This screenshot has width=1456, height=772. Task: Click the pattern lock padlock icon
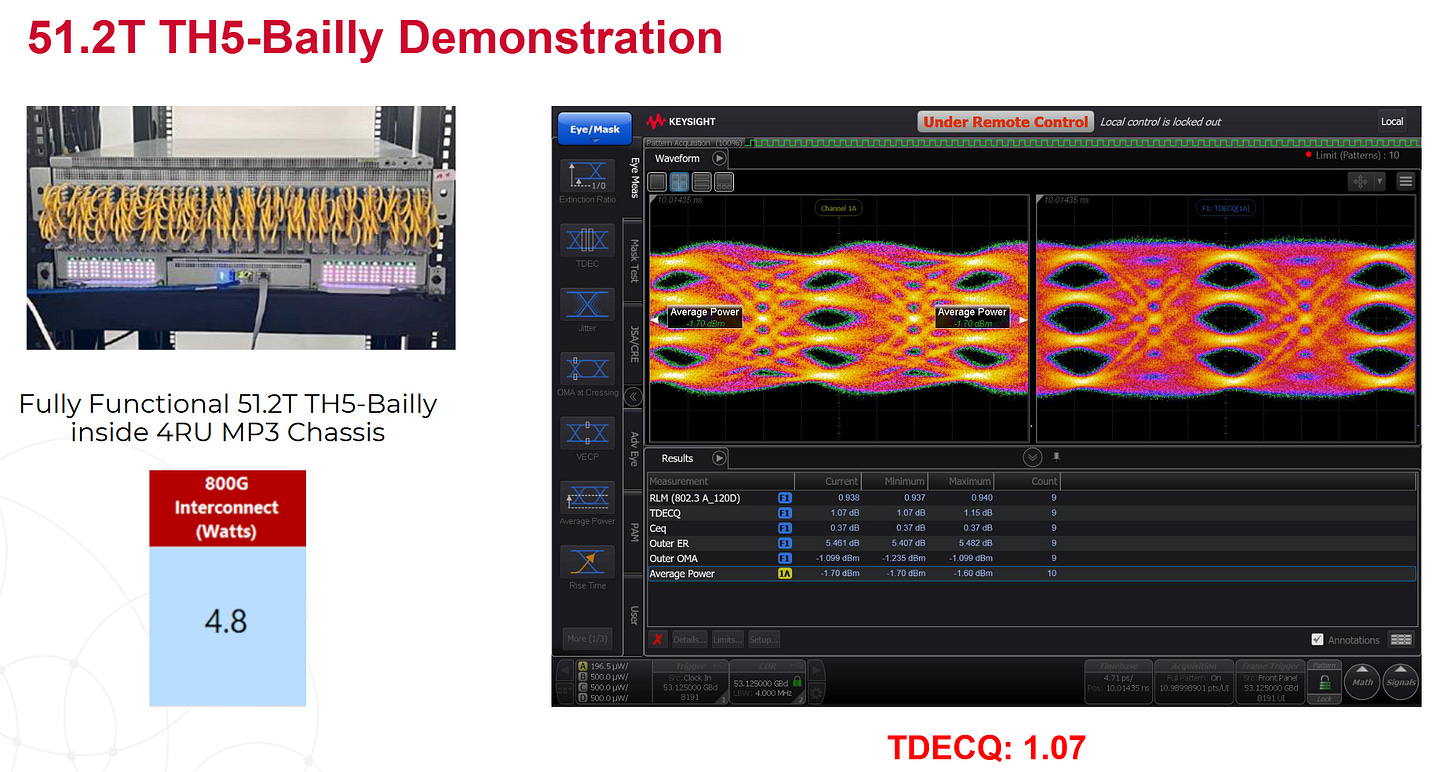click(1324, 683)
